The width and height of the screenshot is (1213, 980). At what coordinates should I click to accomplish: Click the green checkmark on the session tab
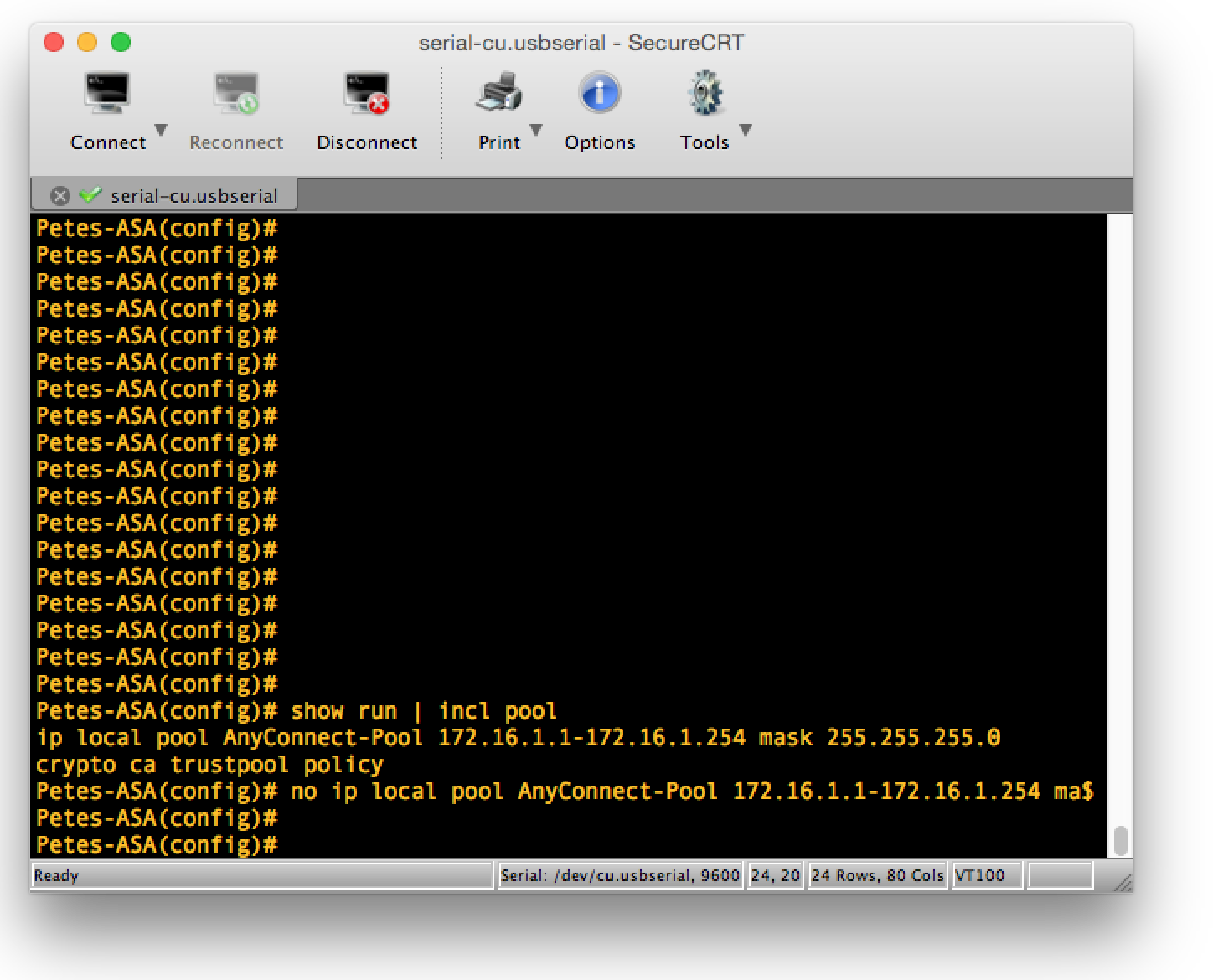point(88,195)
